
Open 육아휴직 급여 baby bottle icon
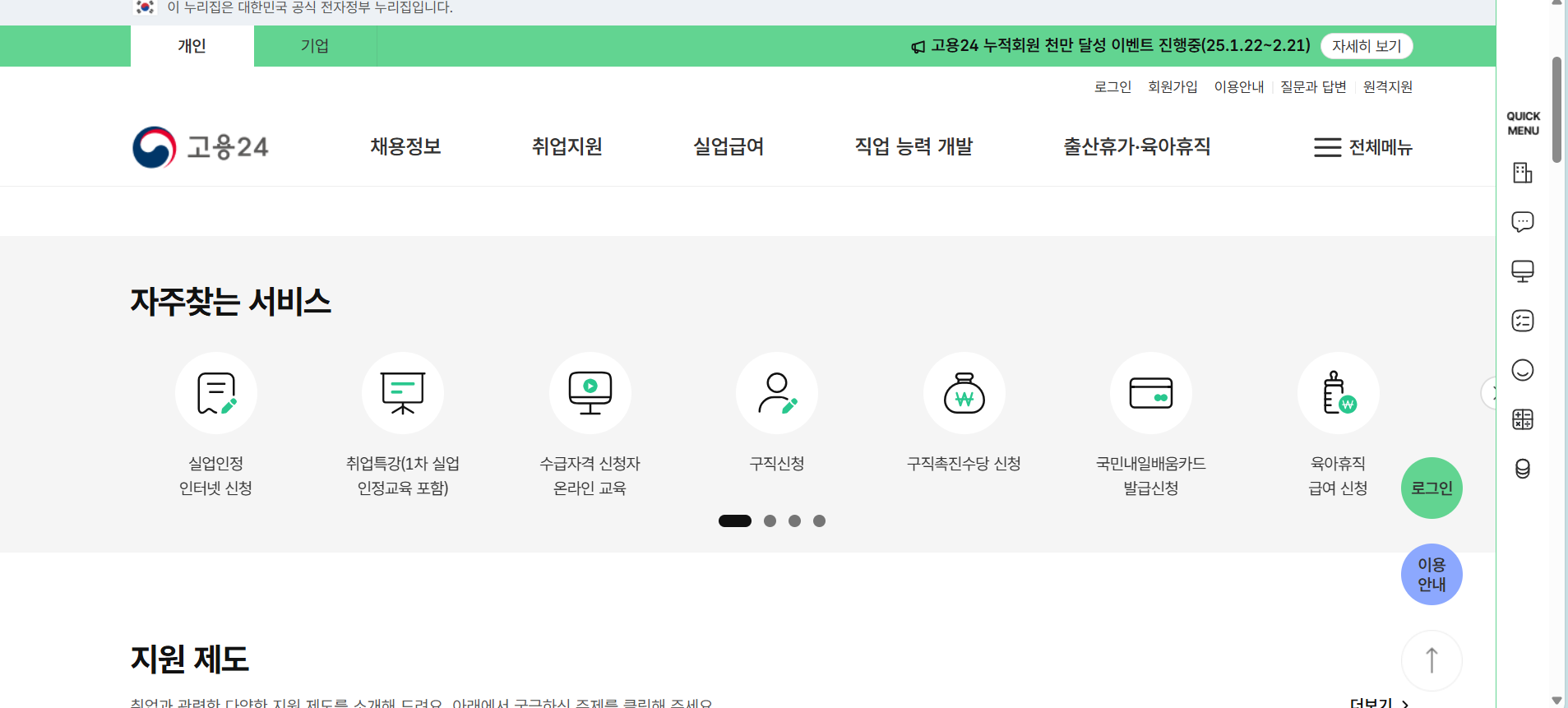click(x=1339, y=393)
